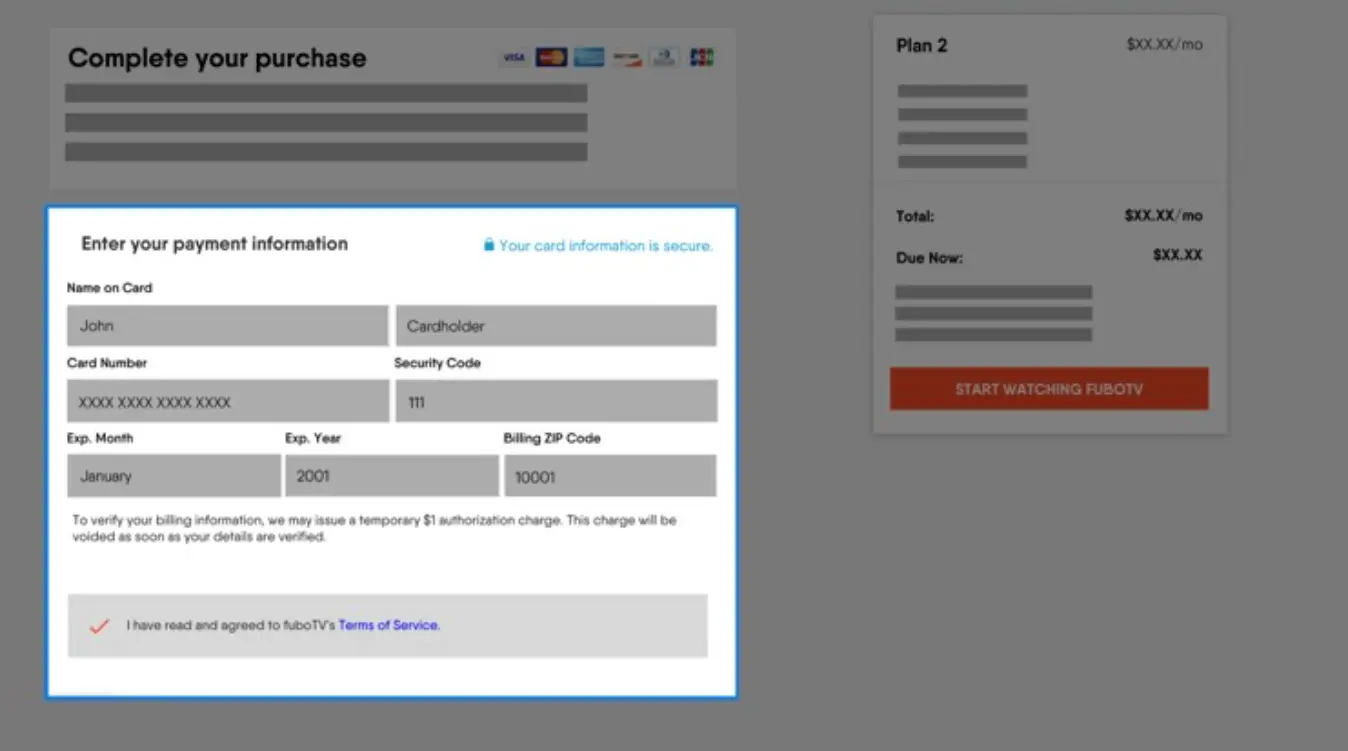Click the Discover card logo
Screen dimensions: 1348x751
click(x=627, y=58)
